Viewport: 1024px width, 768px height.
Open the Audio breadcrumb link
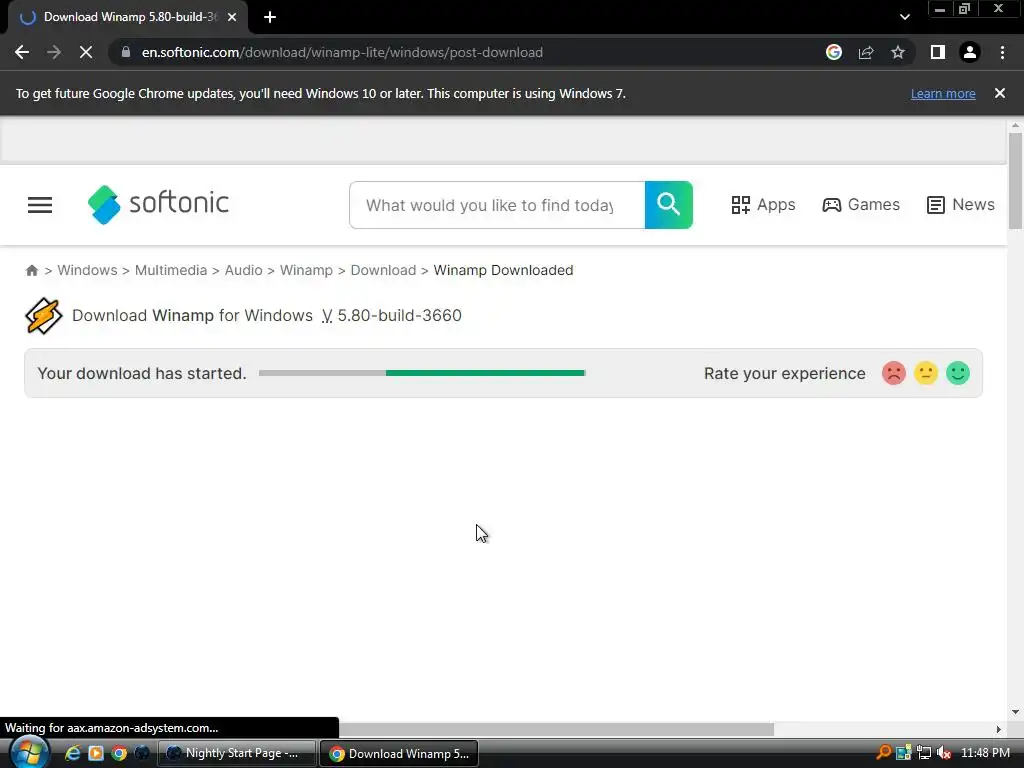coord(244,270)
